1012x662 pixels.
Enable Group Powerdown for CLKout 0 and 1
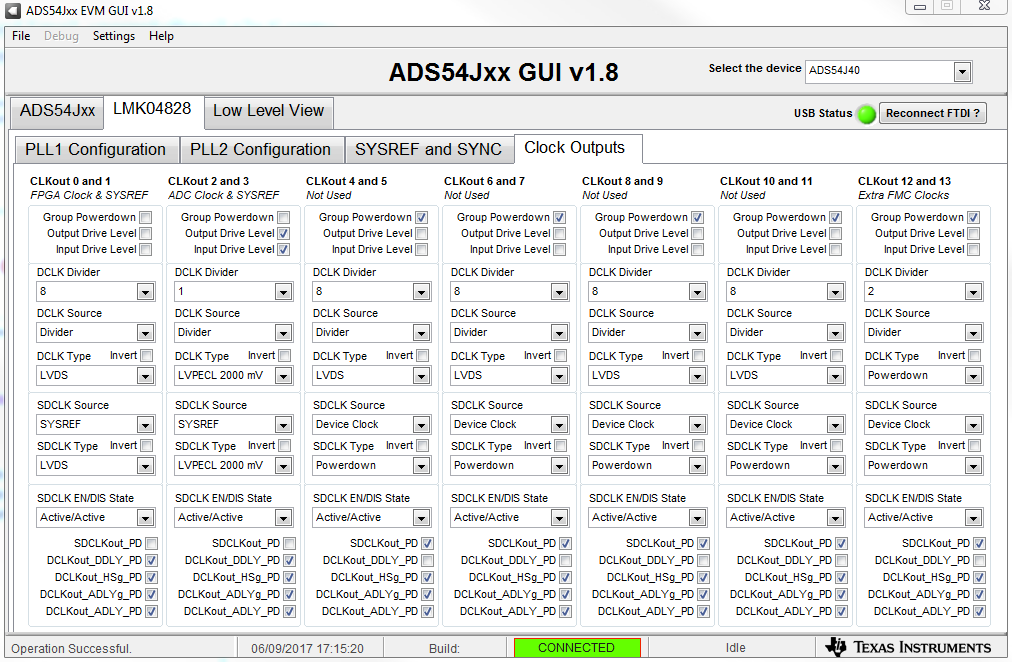click(144, 217)
